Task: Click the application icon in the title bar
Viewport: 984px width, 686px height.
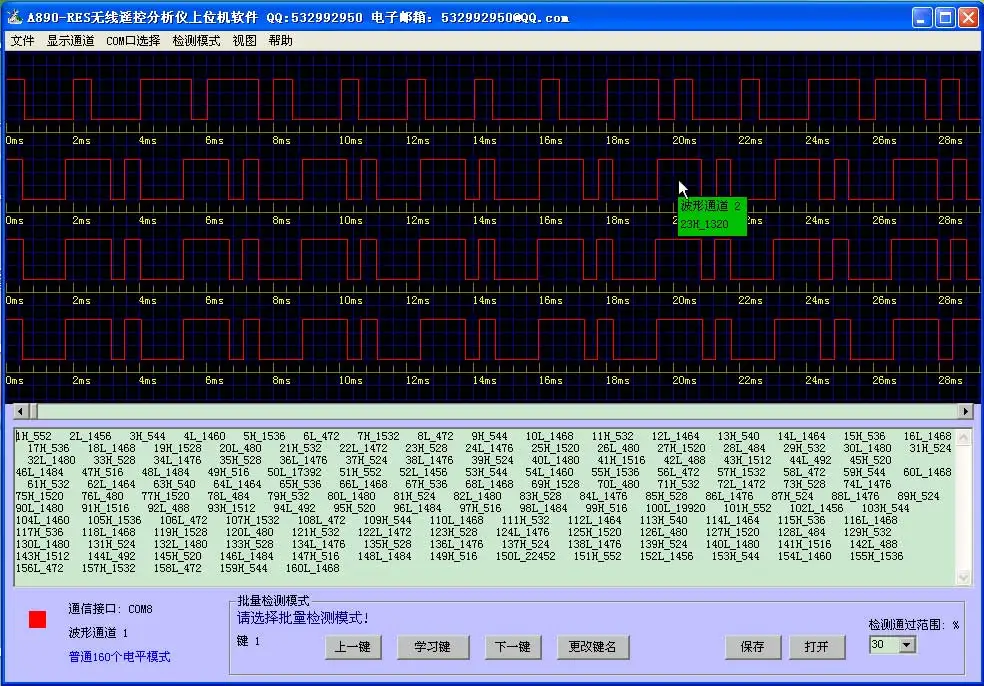Action: click(x=14, y=17)
